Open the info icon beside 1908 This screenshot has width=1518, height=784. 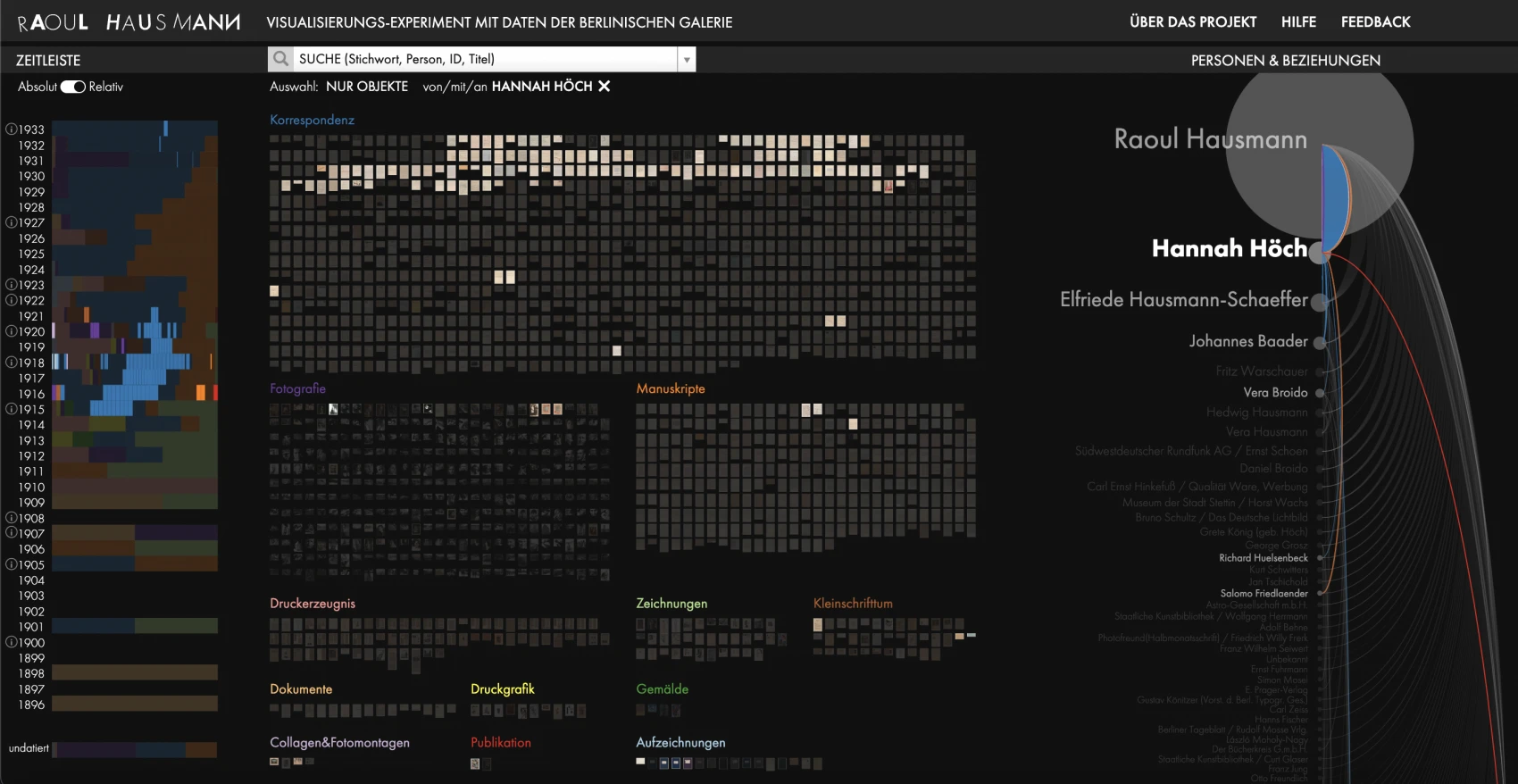[x=12, y=518]
